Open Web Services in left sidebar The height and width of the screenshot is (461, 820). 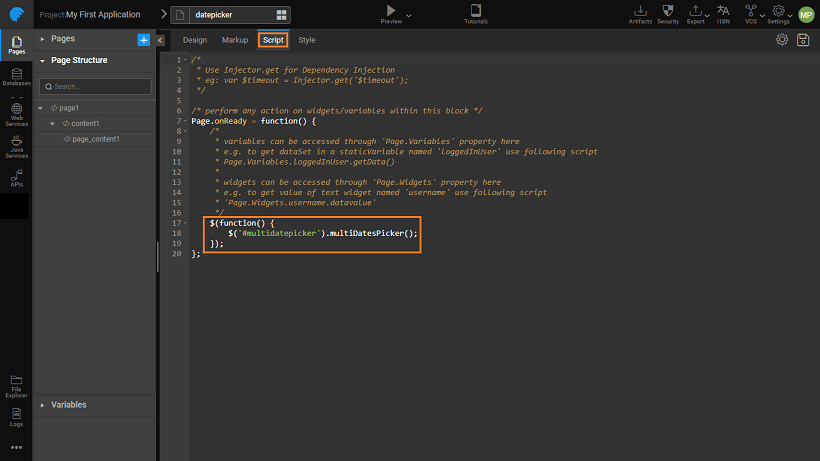(16, 112)
